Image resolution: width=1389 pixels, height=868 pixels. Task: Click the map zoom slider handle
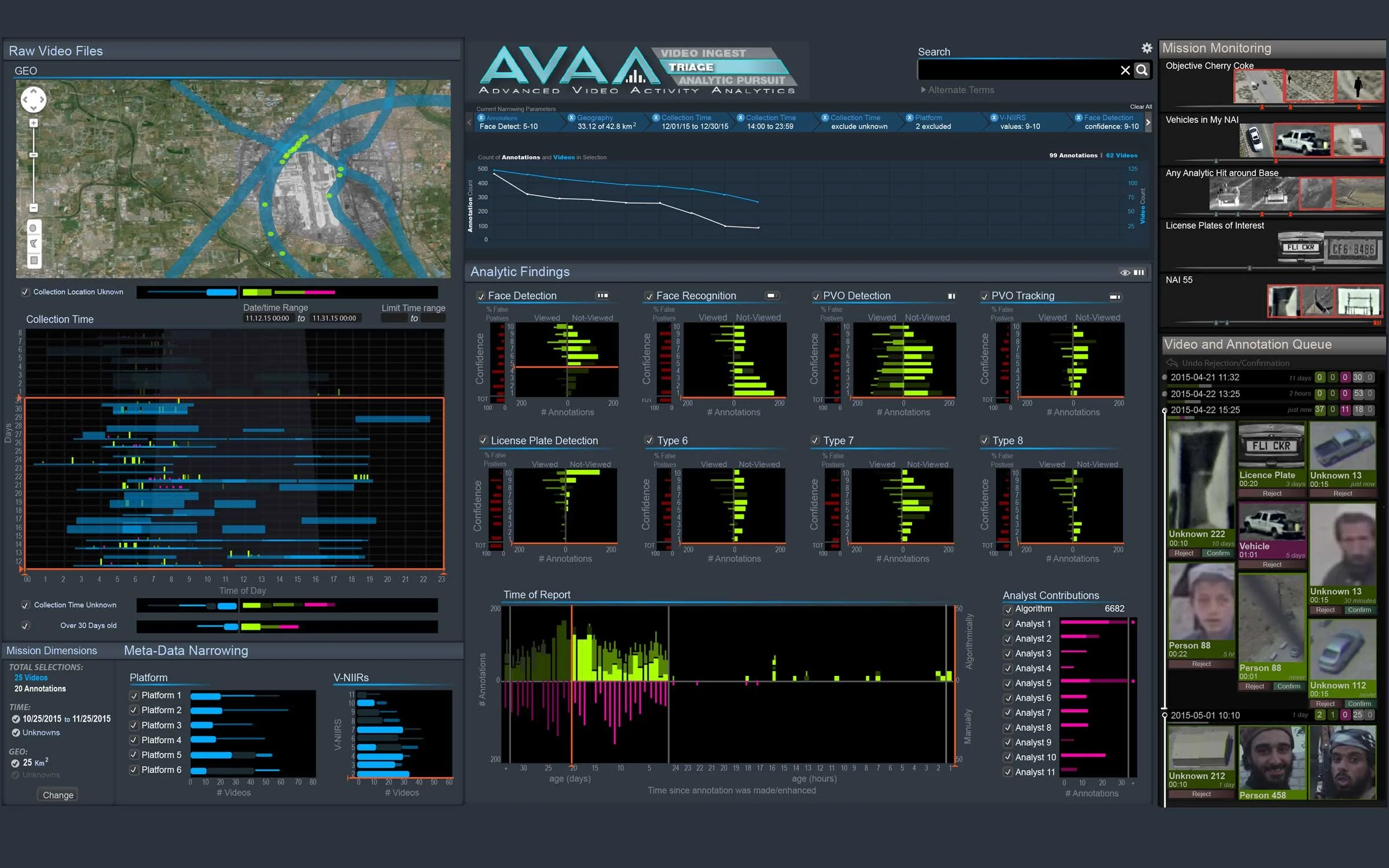coord(34,155)
